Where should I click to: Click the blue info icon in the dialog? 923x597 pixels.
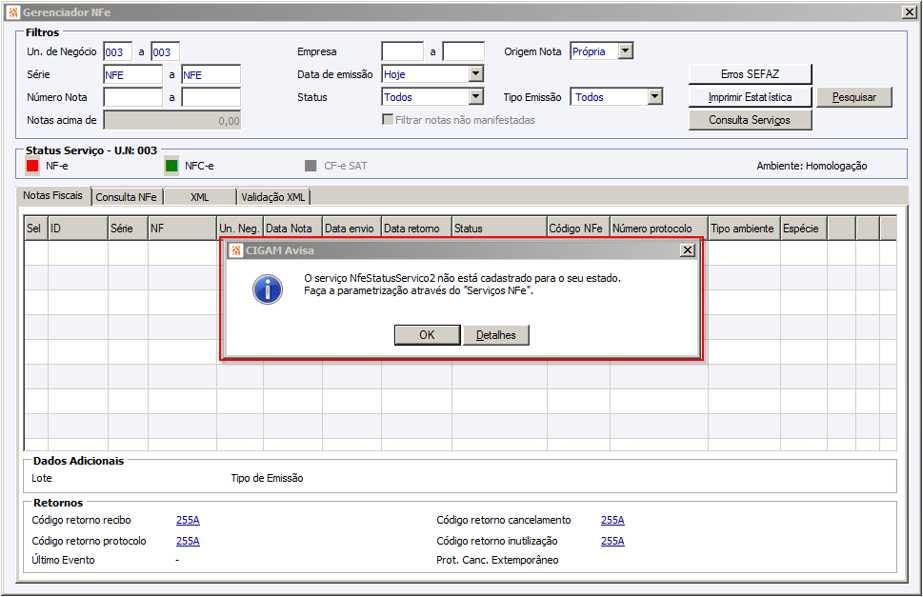coord(267,290)
